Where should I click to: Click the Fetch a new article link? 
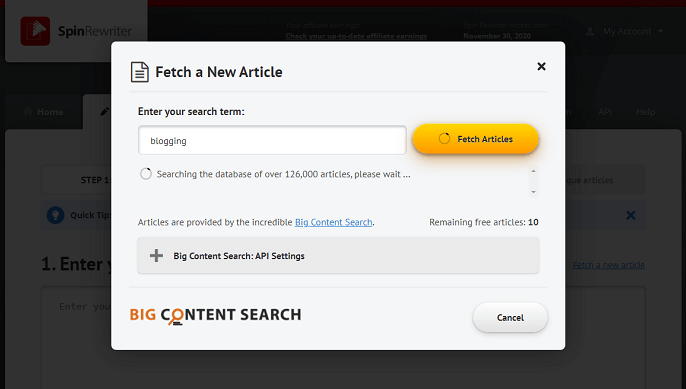[609, 265]
